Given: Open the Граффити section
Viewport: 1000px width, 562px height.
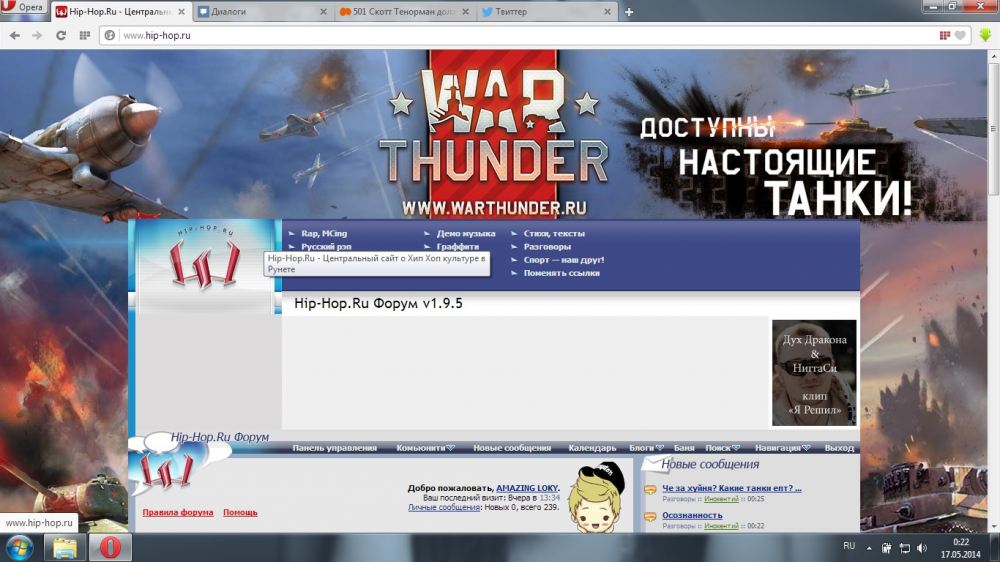Looking at the screenshot, I should pyautogui.click(x=457, y=246).
